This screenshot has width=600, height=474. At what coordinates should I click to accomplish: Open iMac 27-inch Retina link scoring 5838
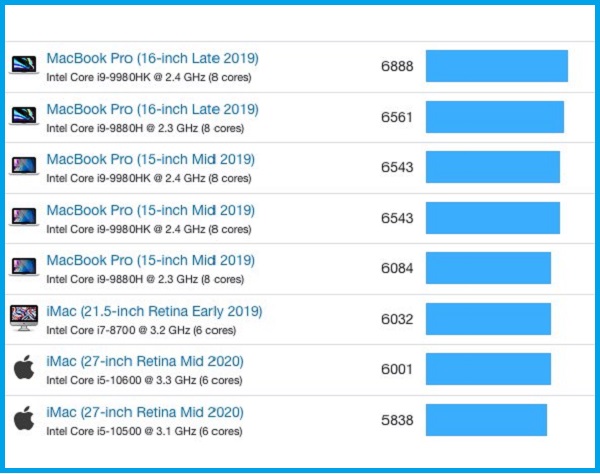point(145,412)
